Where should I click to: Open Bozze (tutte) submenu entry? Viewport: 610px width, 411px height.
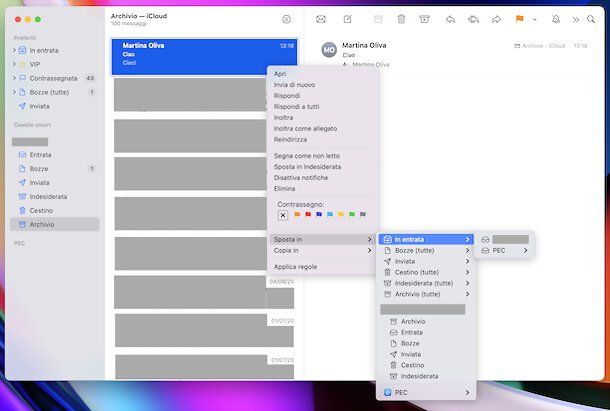(x=426, y=250)
